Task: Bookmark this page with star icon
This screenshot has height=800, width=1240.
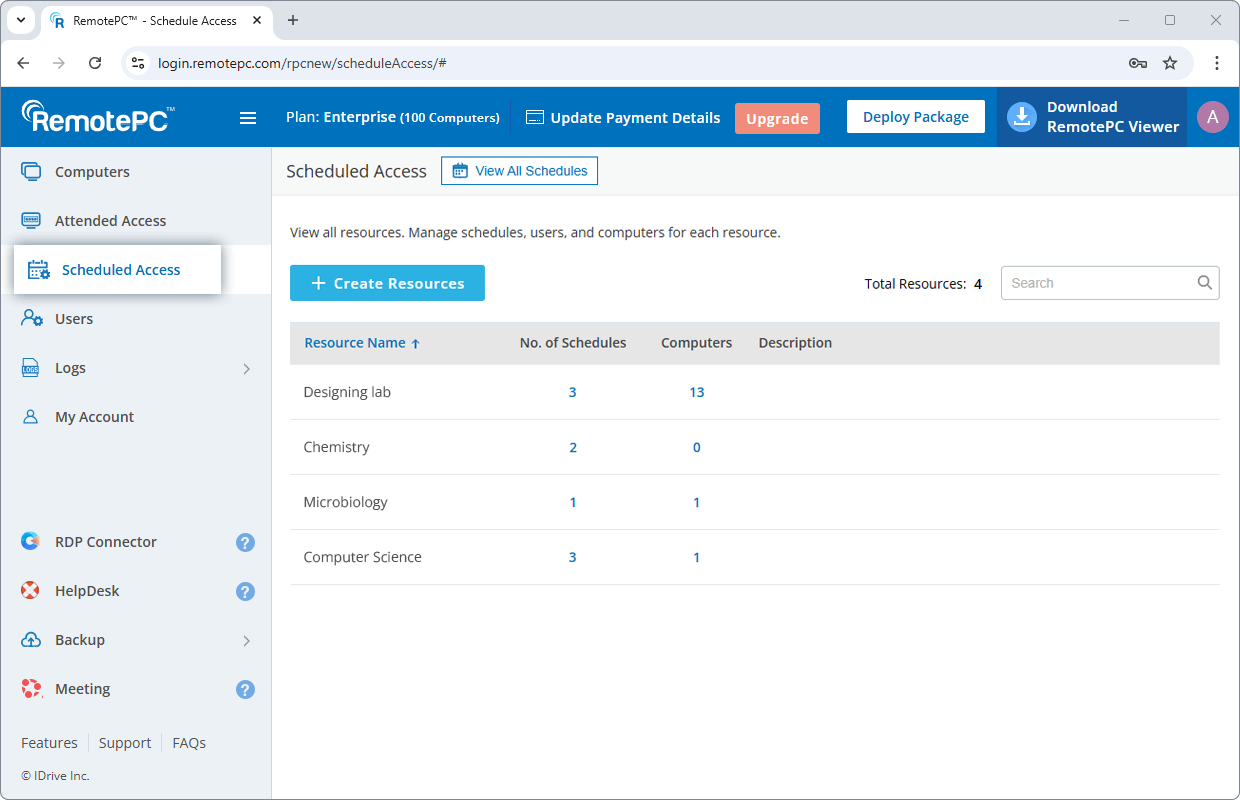Action: [1170, 63]
